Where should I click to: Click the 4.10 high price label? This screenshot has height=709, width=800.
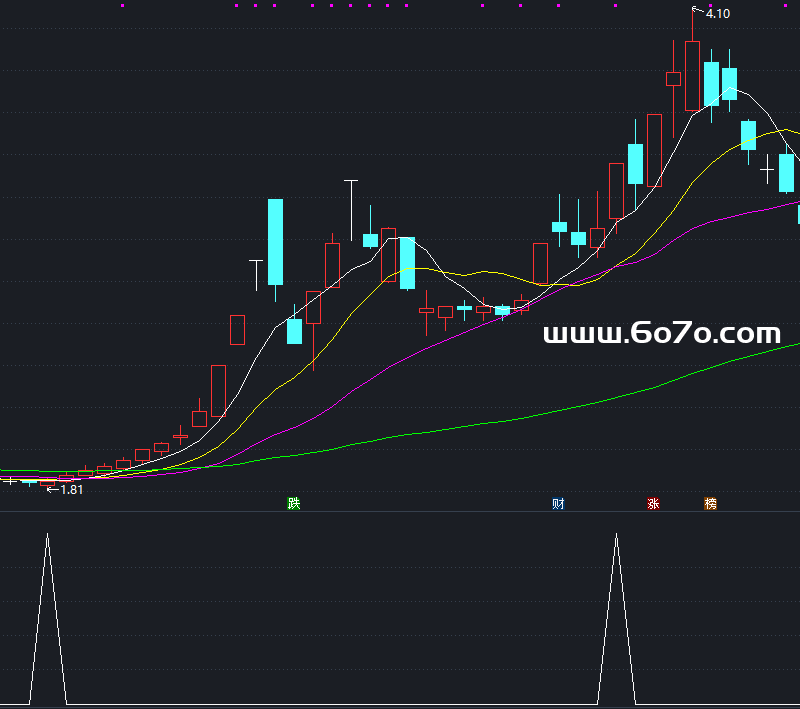point(717,14)
